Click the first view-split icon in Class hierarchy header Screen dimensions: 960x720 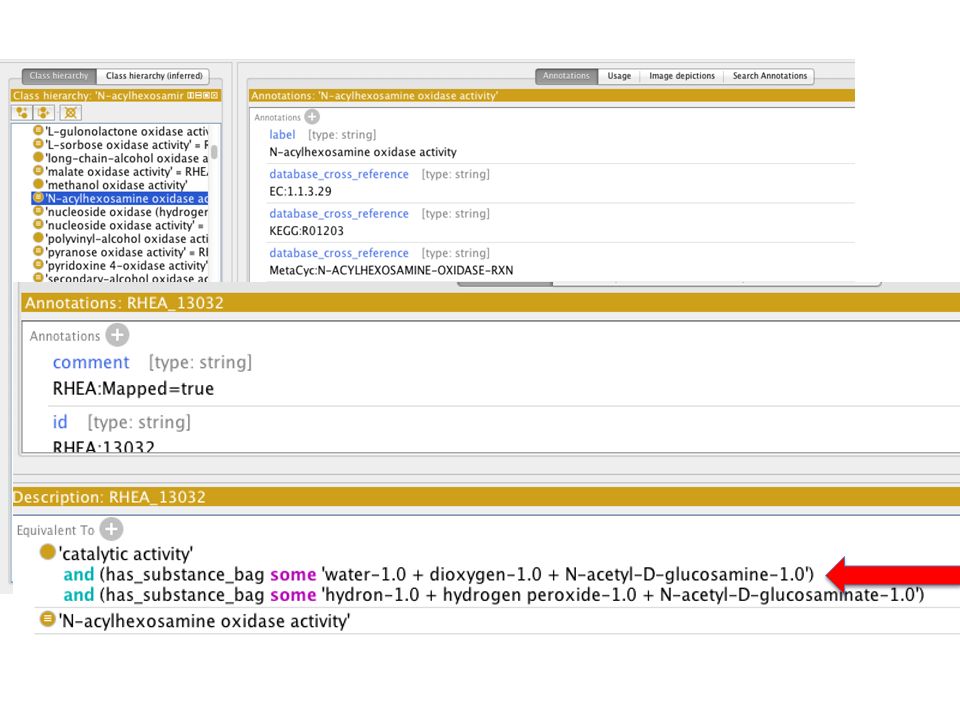click(190, 96)
